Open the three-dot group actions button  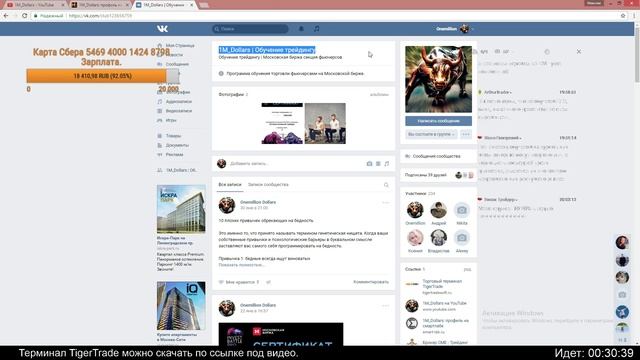[466, 134]
